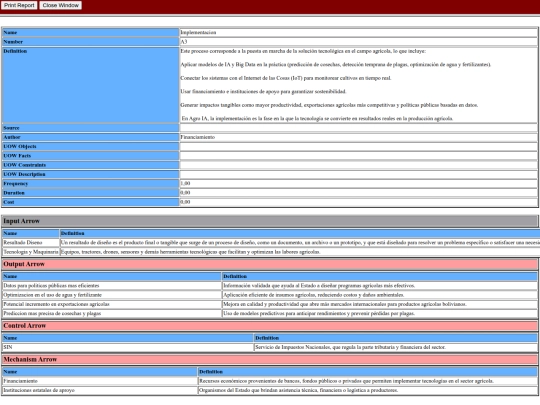Select mechanism "Financiamiento" row name
The width and height of the screenshot is (540, 405).
coord(21,381)
